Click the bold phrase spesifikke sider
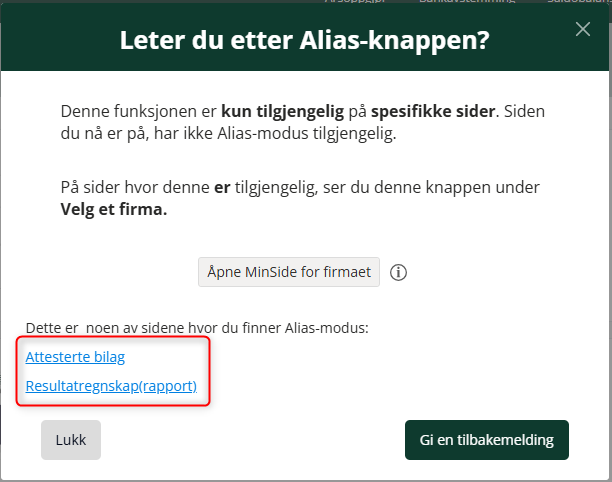 click(433, 112)
